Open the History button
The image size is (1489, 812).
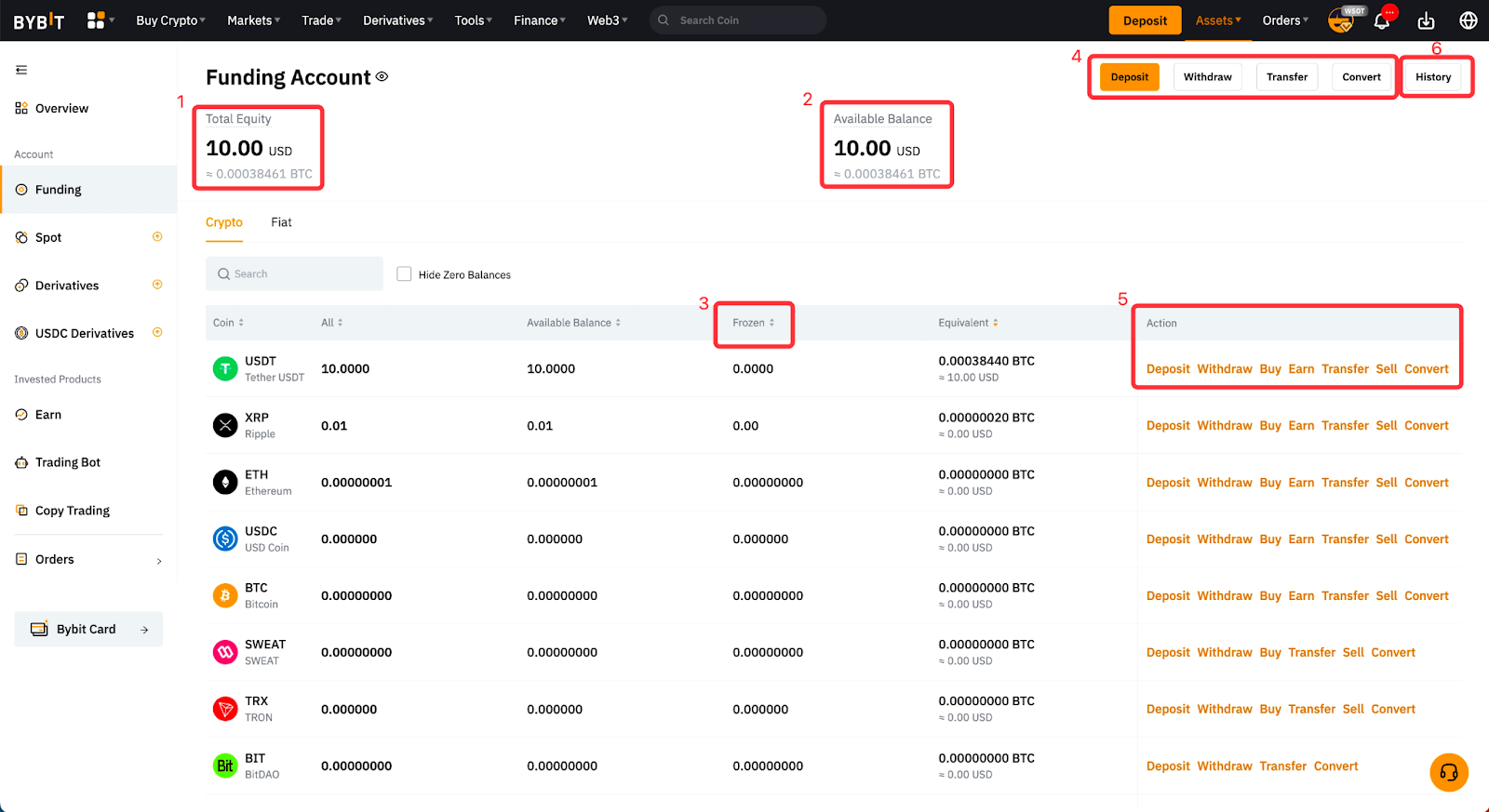pyautogui.click(x=1433, y=77)
